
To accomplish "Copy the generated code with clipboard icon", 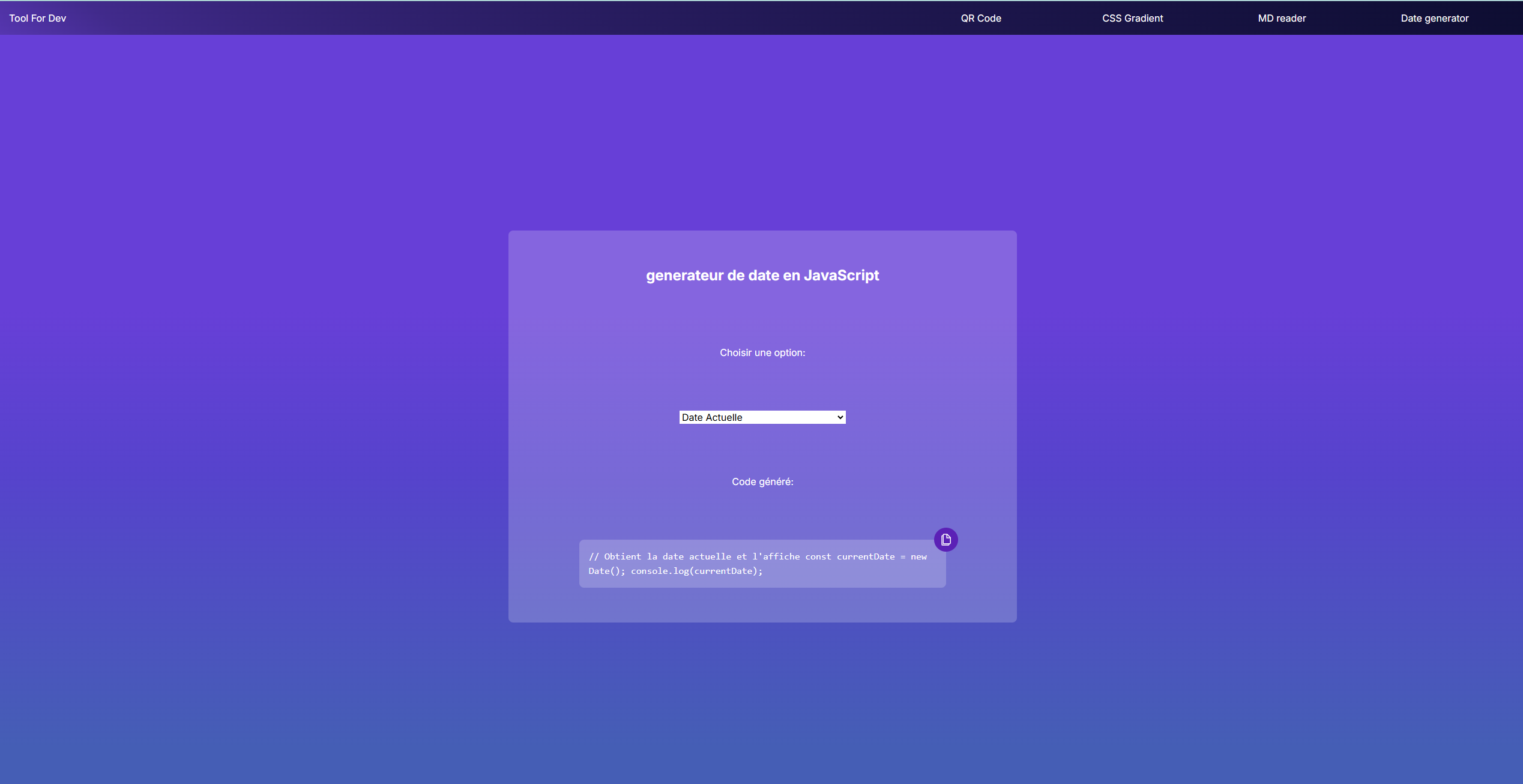I will pyautogui.click(x=945, y=539).
